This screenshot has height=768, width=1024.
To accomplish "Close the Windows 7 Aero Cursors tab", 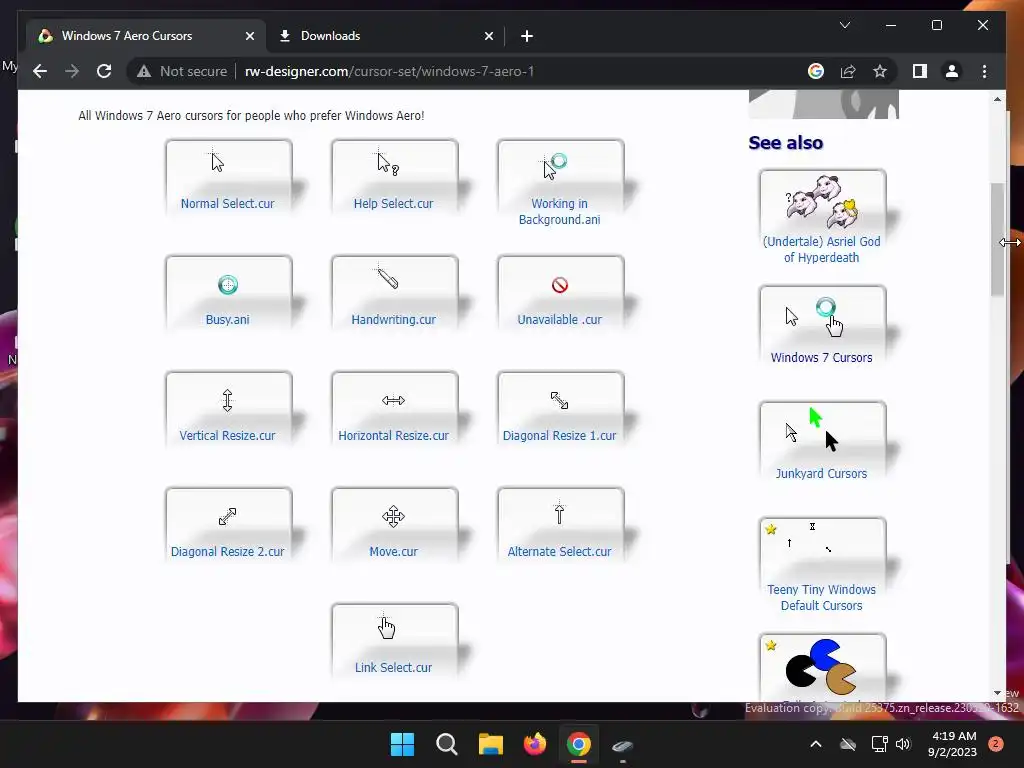I will point(249,36).
